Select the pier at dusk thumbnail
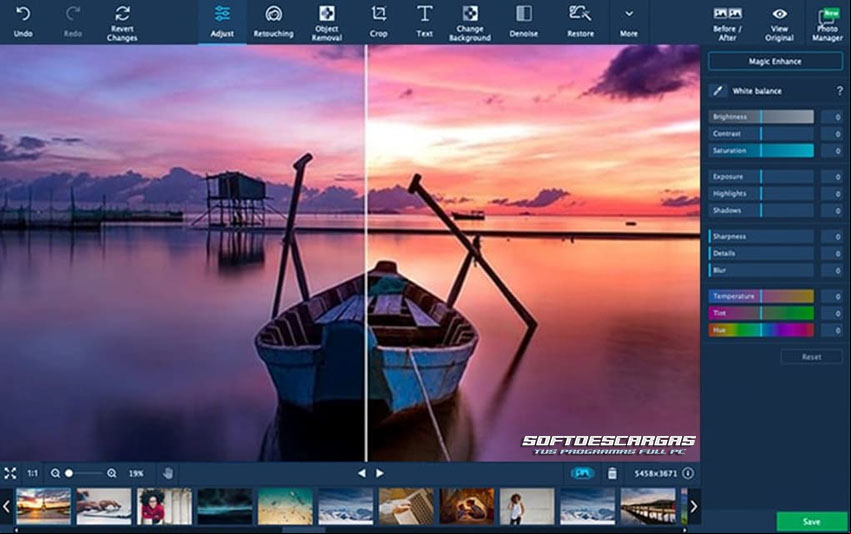This screenshot has width=851, height=534. point(648,506)
